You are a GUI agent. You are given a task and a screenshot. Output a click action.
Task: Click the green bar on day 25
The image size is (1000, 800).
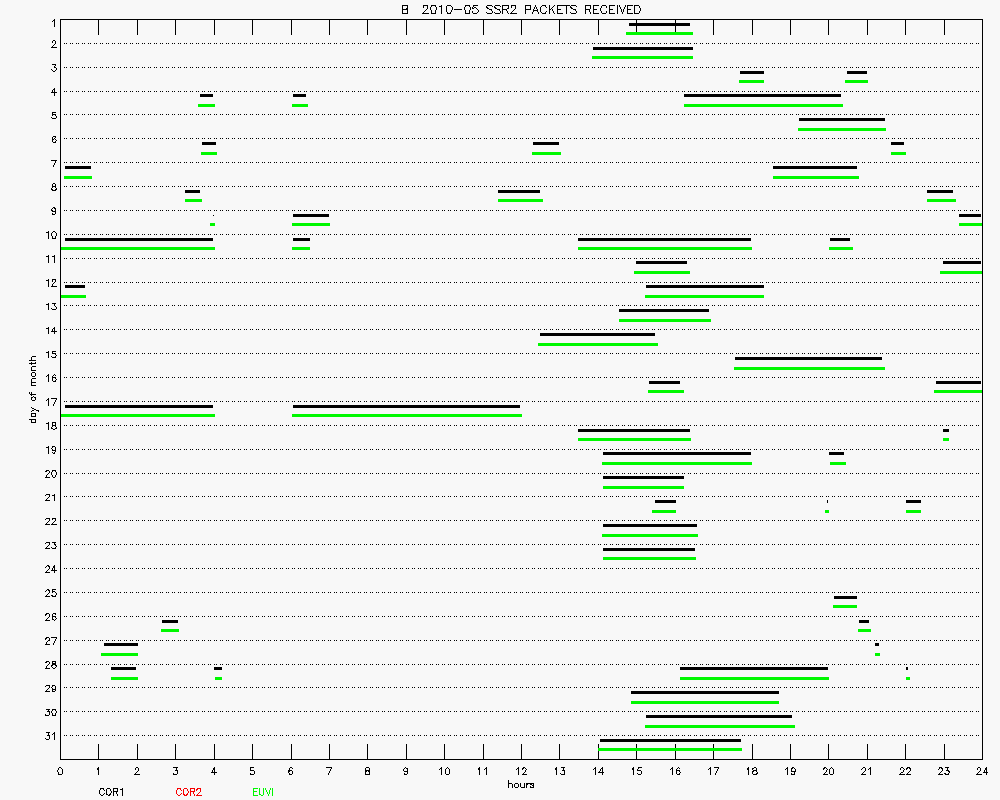coord(845,606)
